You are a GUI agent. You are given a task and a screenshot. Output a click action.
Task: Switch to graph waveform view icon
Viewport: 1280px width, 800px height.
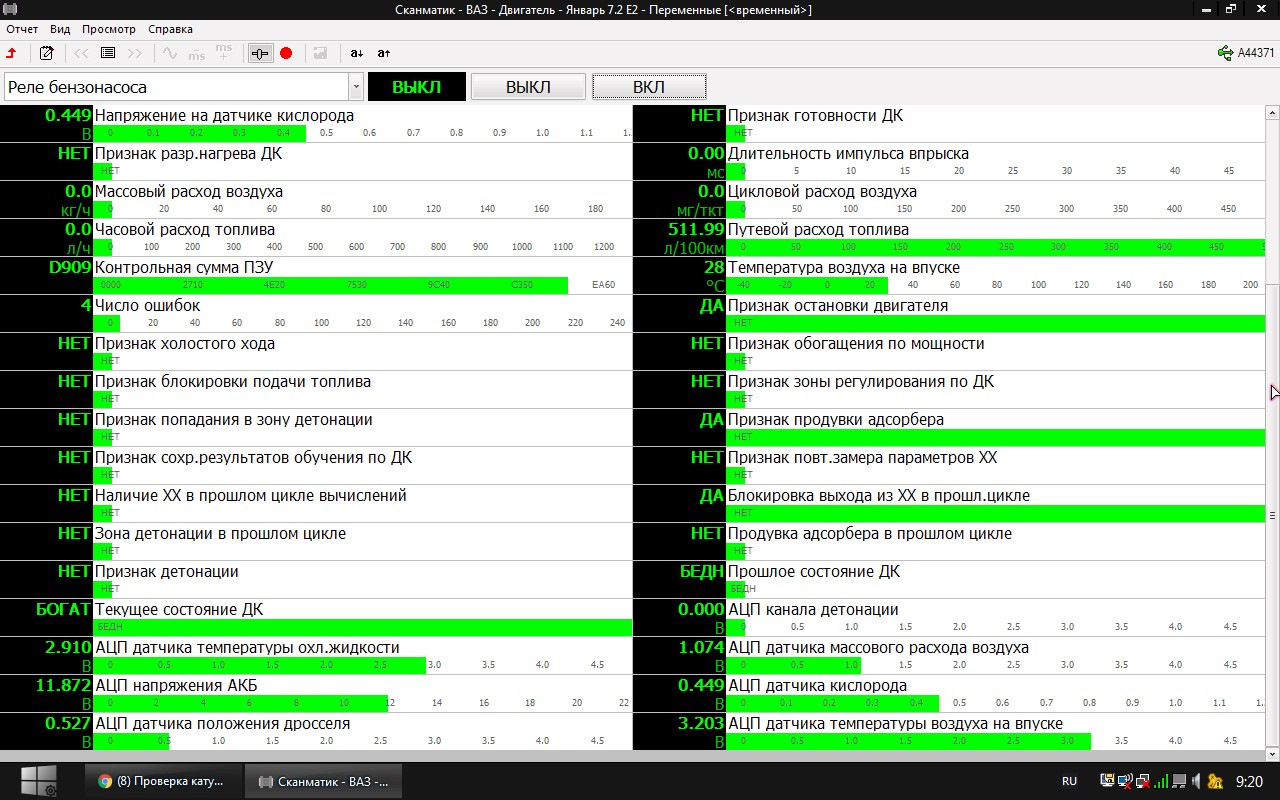(x=171, y=53)
